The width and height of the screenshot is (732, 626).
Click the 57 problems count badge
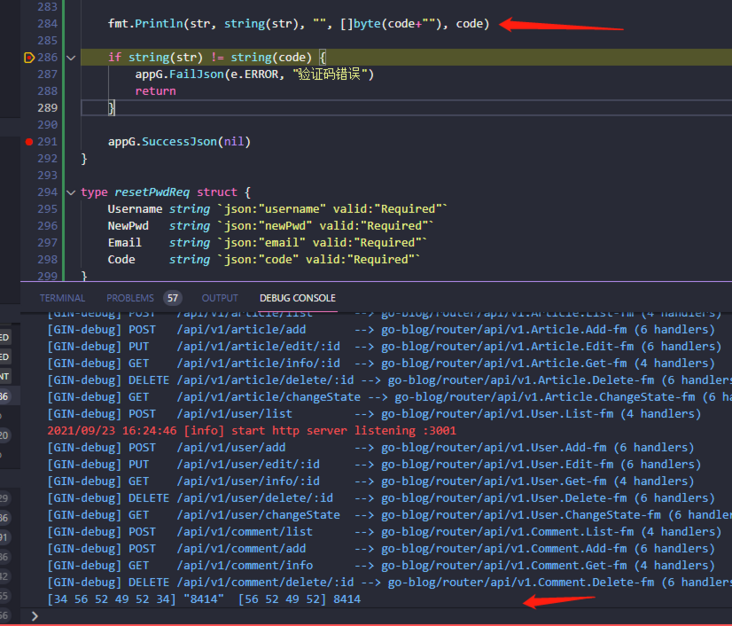point(173,298)
